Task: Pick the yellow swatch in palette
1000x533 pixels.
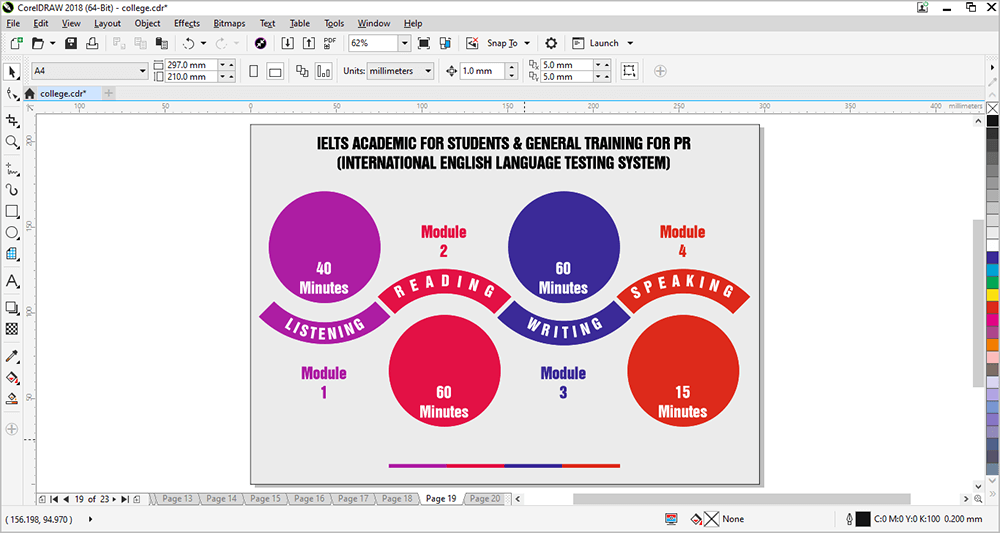Action: click(x=992, y=295)
